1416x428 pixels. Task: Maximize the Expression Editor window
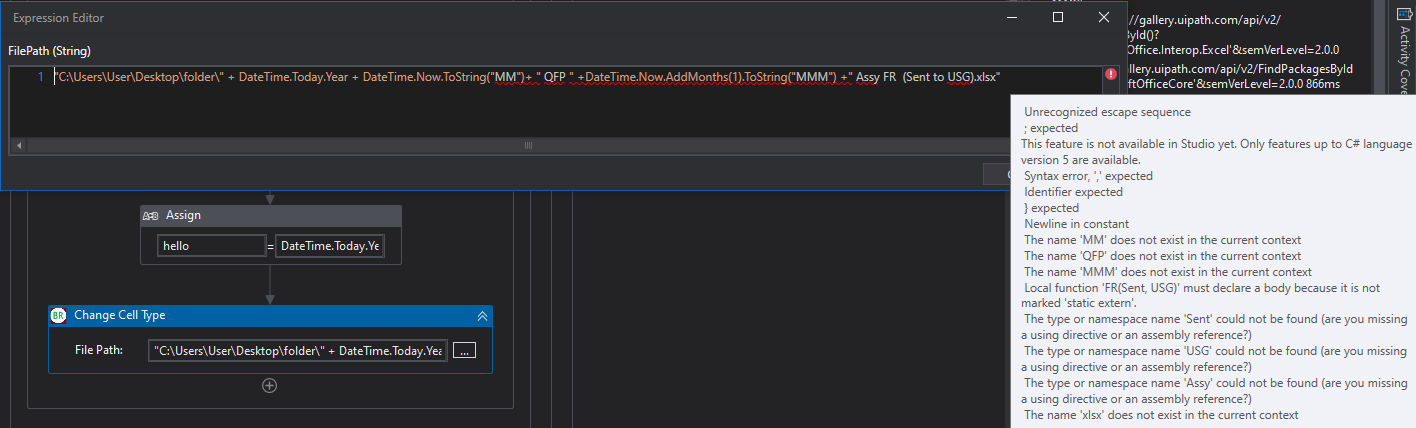1058,17
